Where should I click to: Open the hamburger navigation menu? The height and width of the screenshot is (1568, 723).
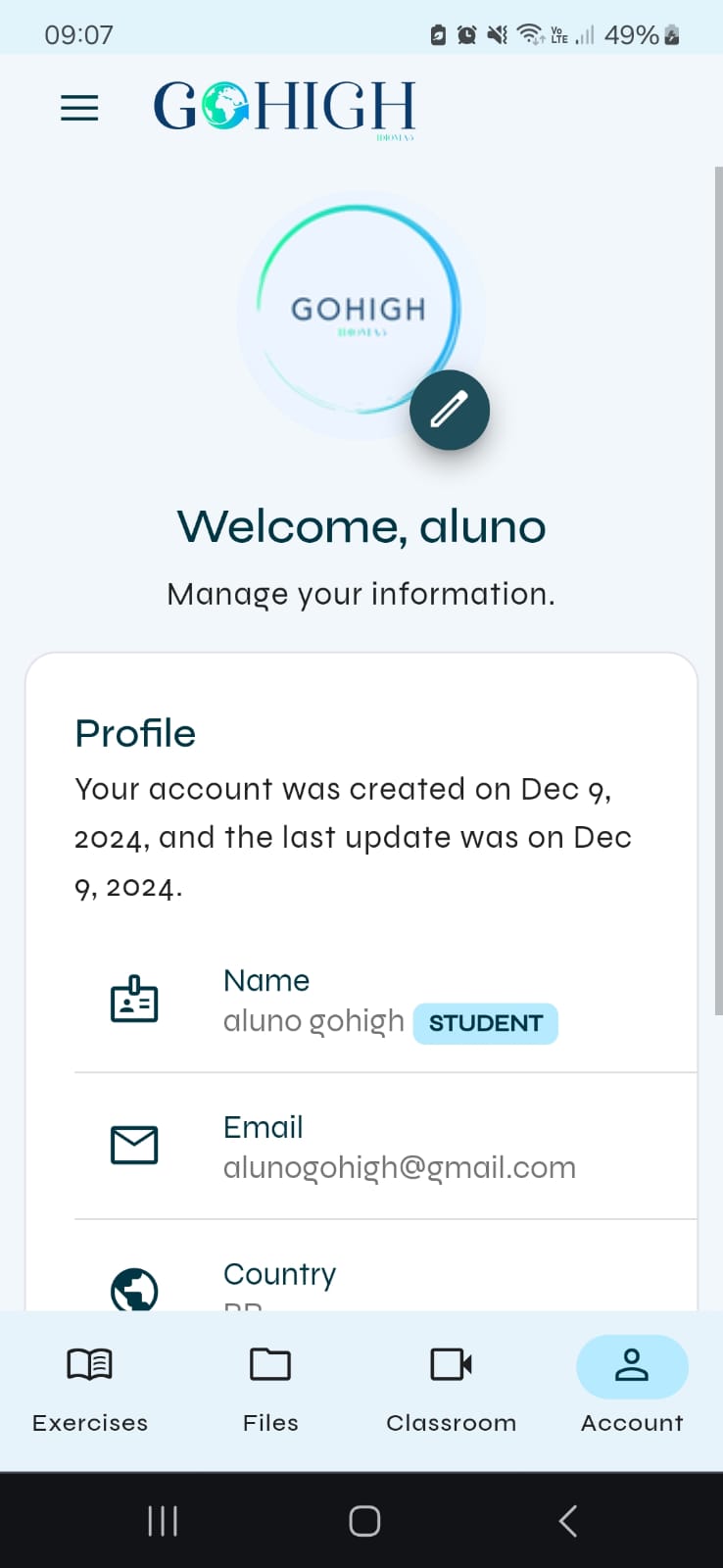(79, 107)
